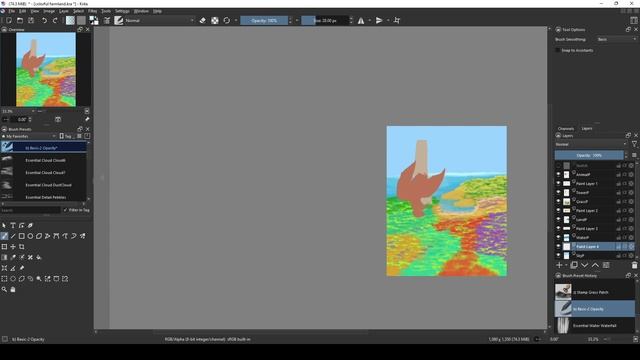The width and height of the screenshot is (640, 360).
Task: Switch to the Layers tab
Action: [x=587, y=129]
